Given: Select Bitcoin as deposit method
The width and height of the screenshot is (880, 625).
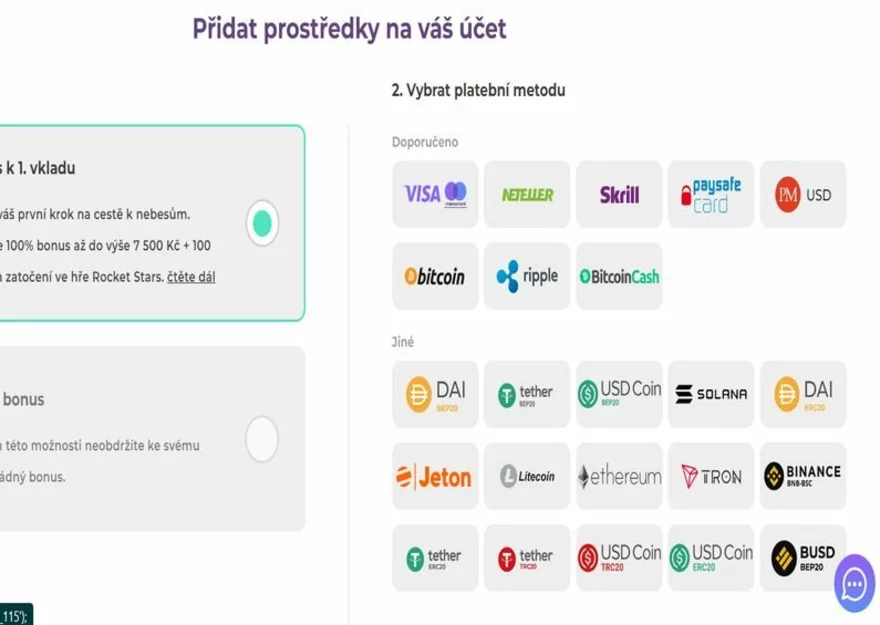Looking at the screenshot, I should [435, 277].
